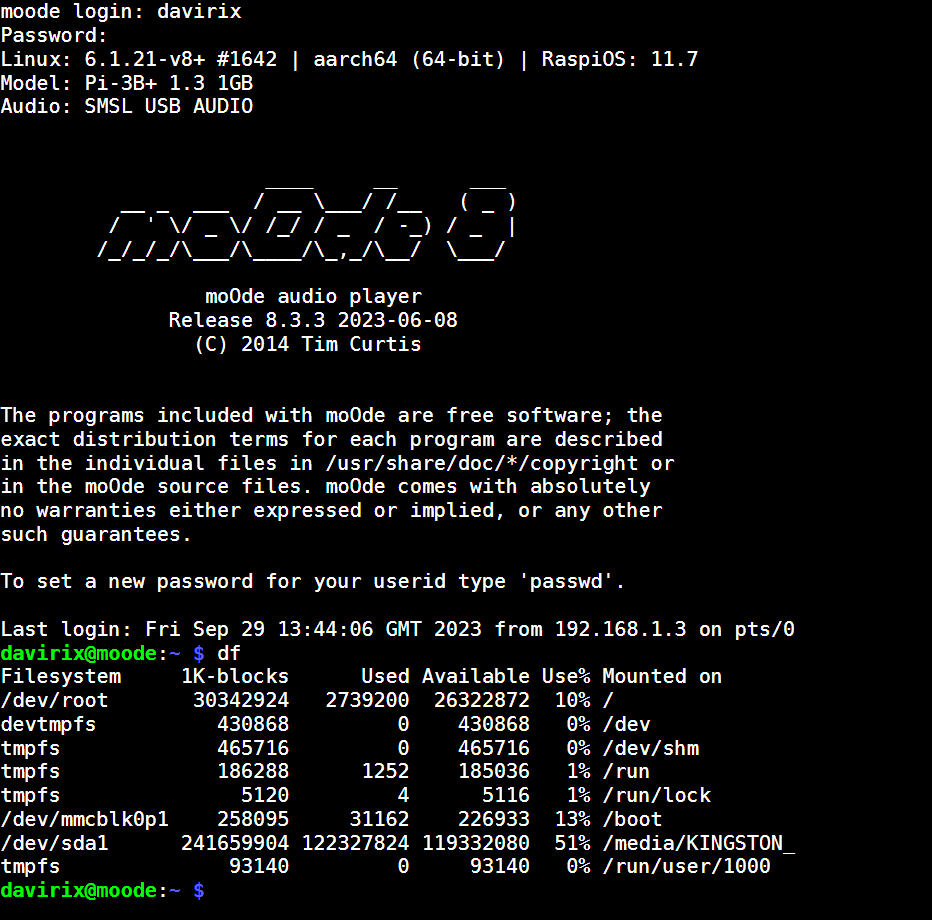The image size is (932, 920).
Task: Click the '1K-blocks' column header
Action: click(235, 676)
